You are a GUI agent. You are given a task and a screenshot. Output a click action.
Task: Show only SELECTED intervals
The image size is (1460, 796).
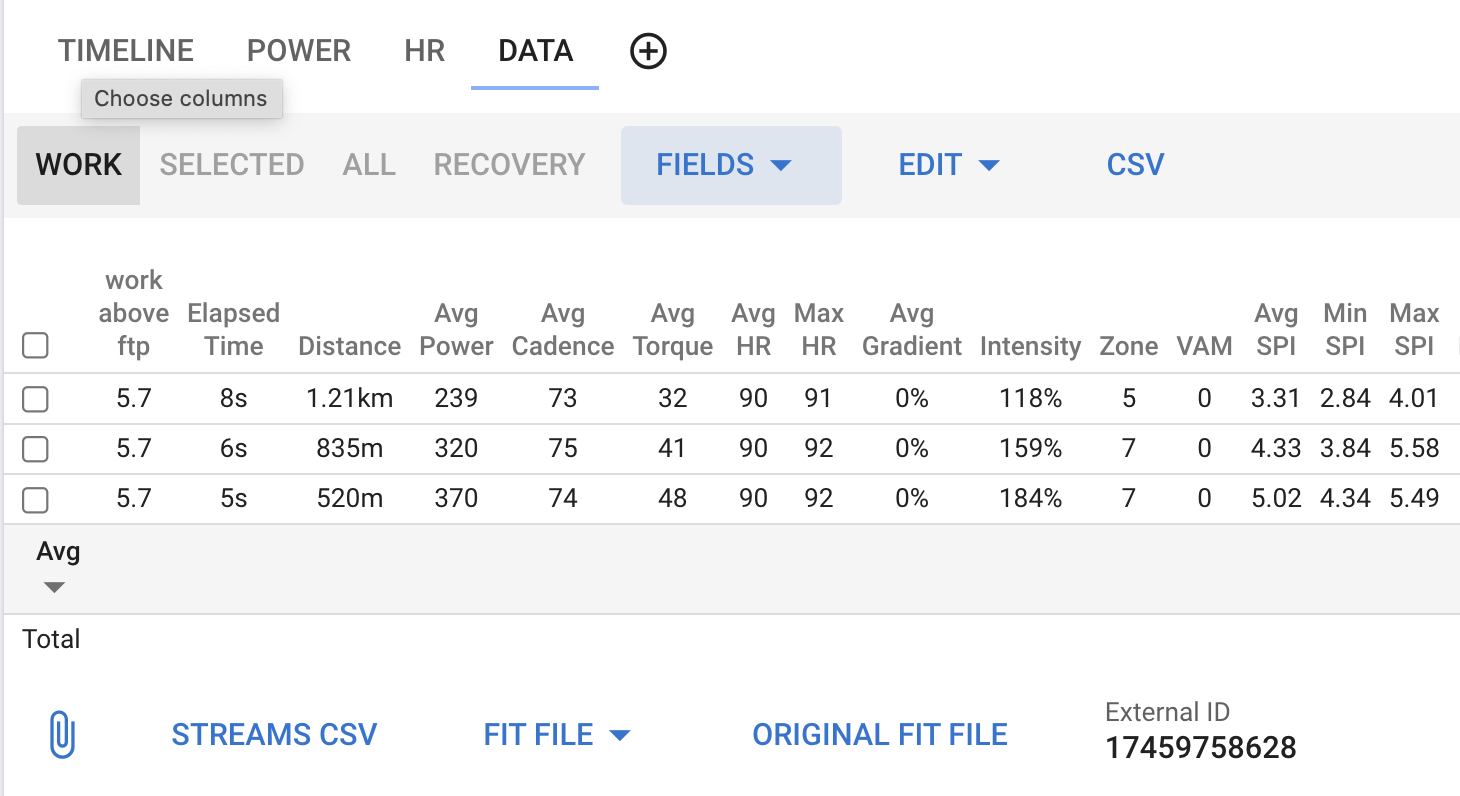(x=232, y=165)
